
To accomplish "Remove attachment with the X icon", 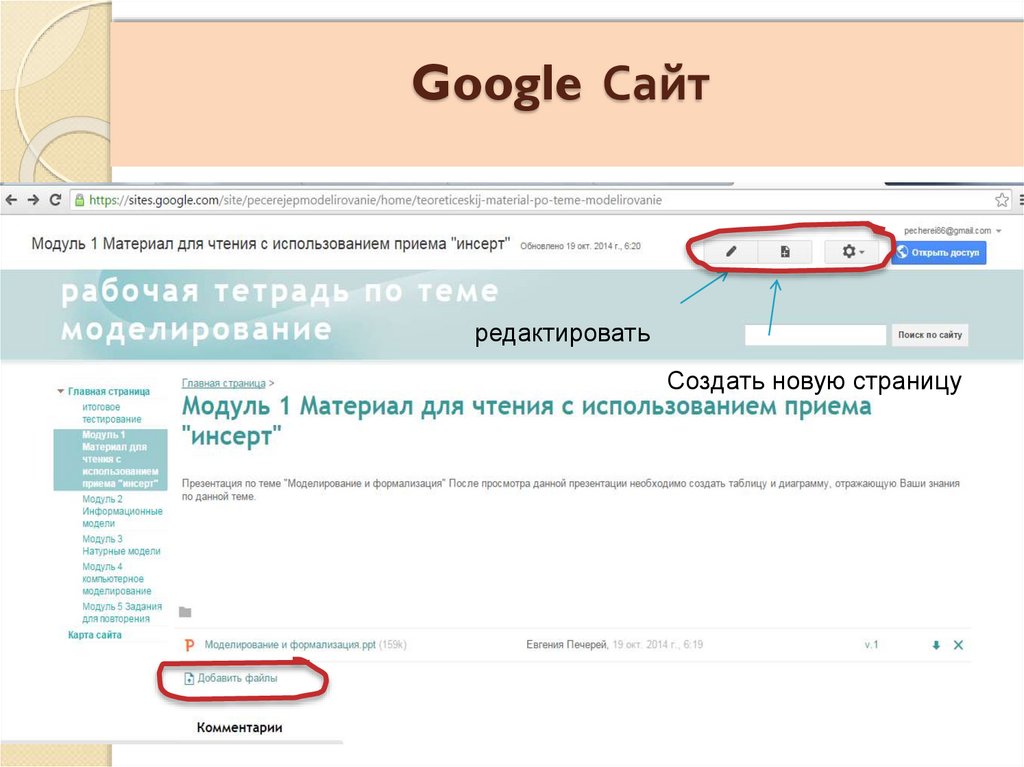I will click(958, 645).
